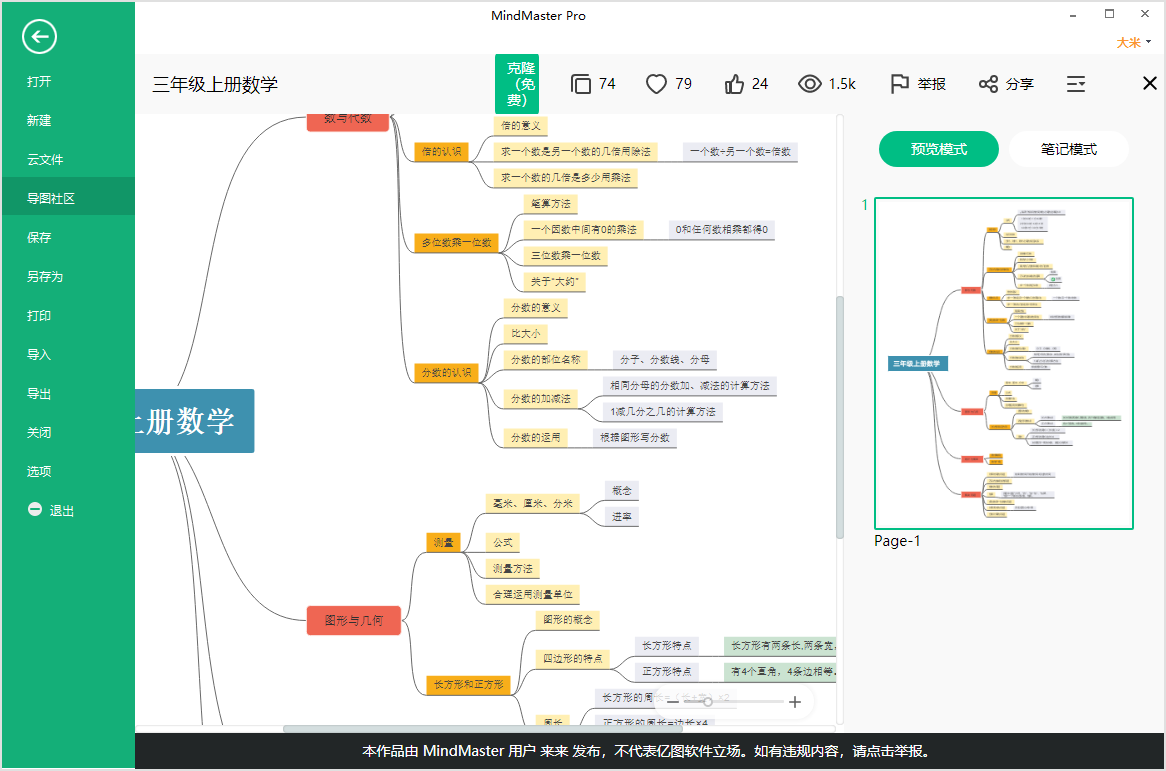Image resolution: width=1166 pixels, height=771 pixels.
Task: Select 关闭 in the left menu
Action: [x=68, y=432]
